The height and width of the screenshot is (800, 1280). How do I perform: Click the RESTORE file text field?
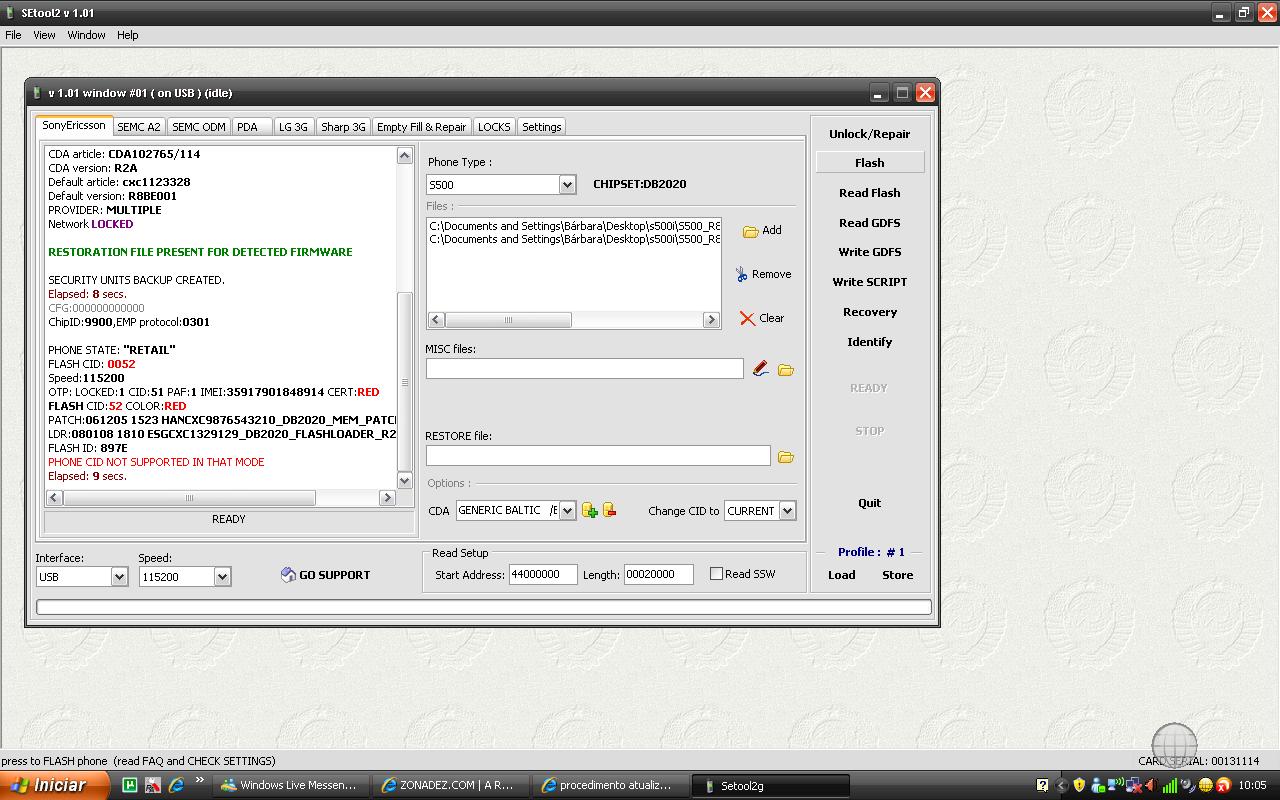click(x=598, y=455)
